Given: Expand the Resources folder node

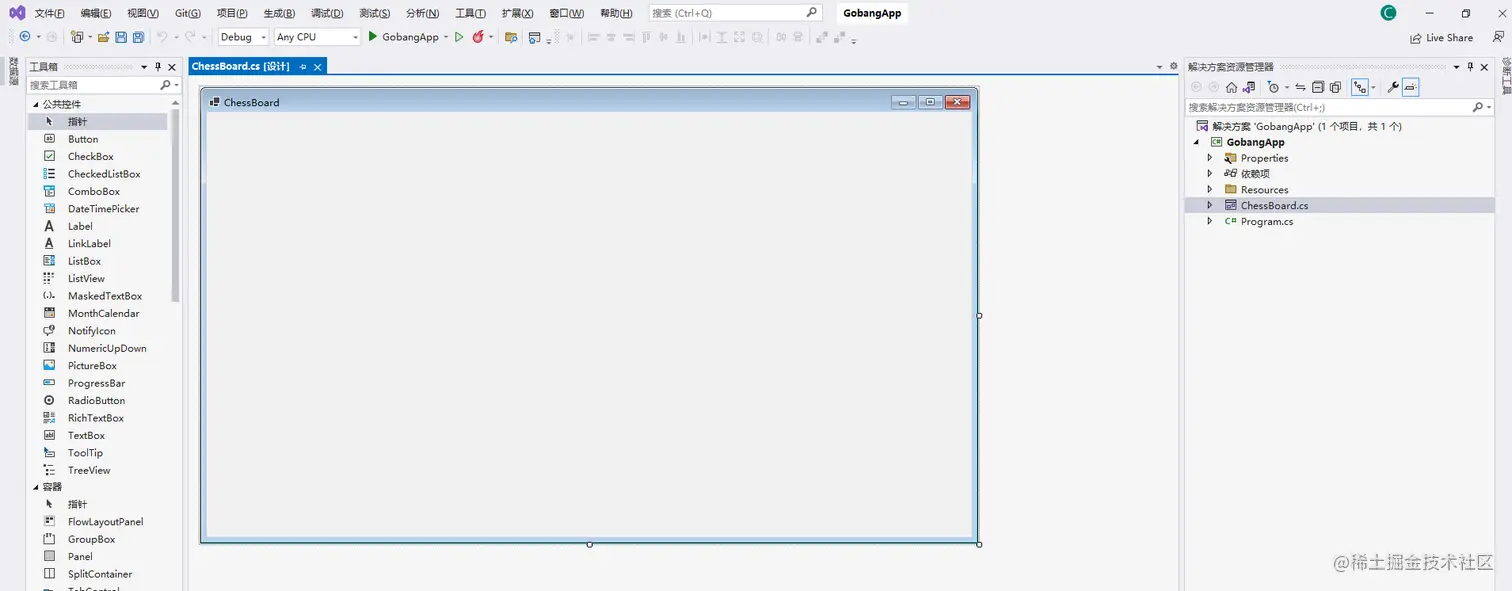Looking at the screenshot, I should [1210, 190].
